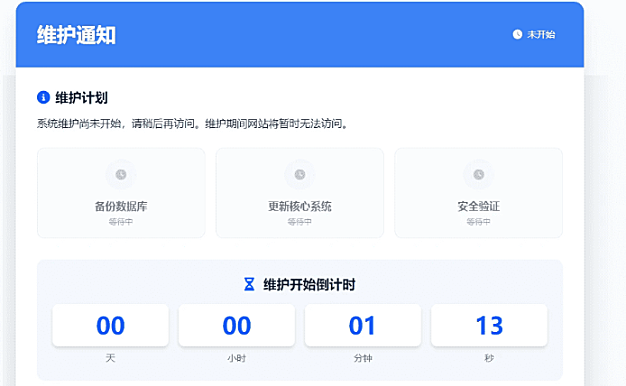The image size is (626, 386).
Task: Select the 更新核心系统 card title
Action: point(300,206)
